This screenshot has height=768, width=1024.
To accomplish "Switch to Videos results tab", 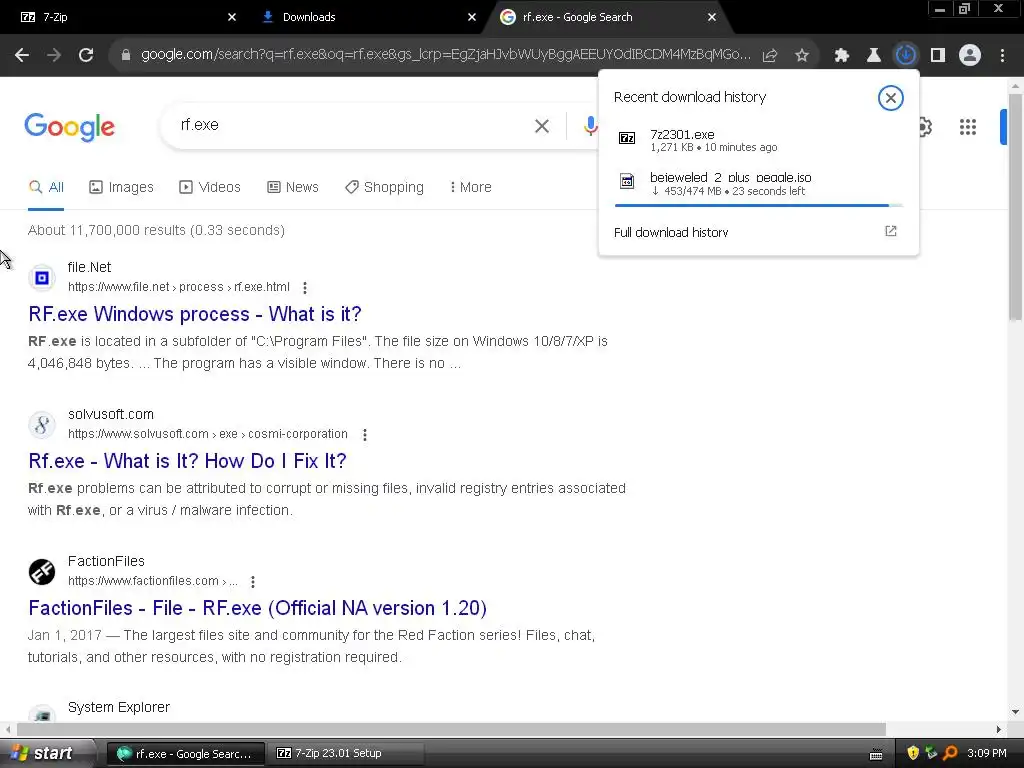I will (210, 187).
